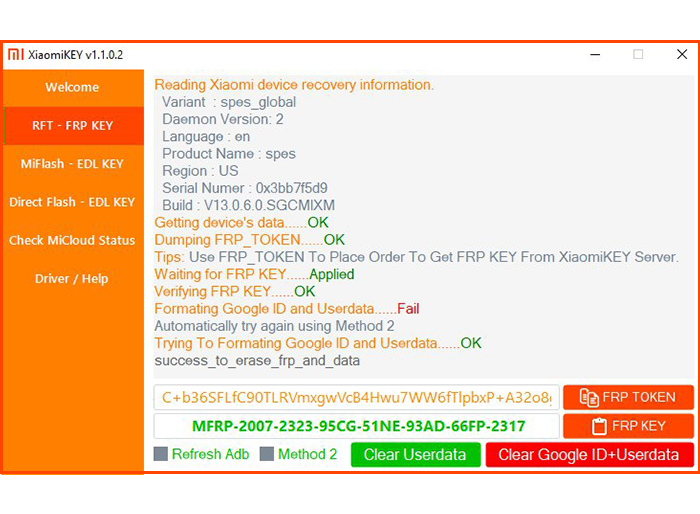Click 'Formating Google ID and Userdata......Fail' line
The width and height of the screenshot is (700, 514).
(287, 309)
